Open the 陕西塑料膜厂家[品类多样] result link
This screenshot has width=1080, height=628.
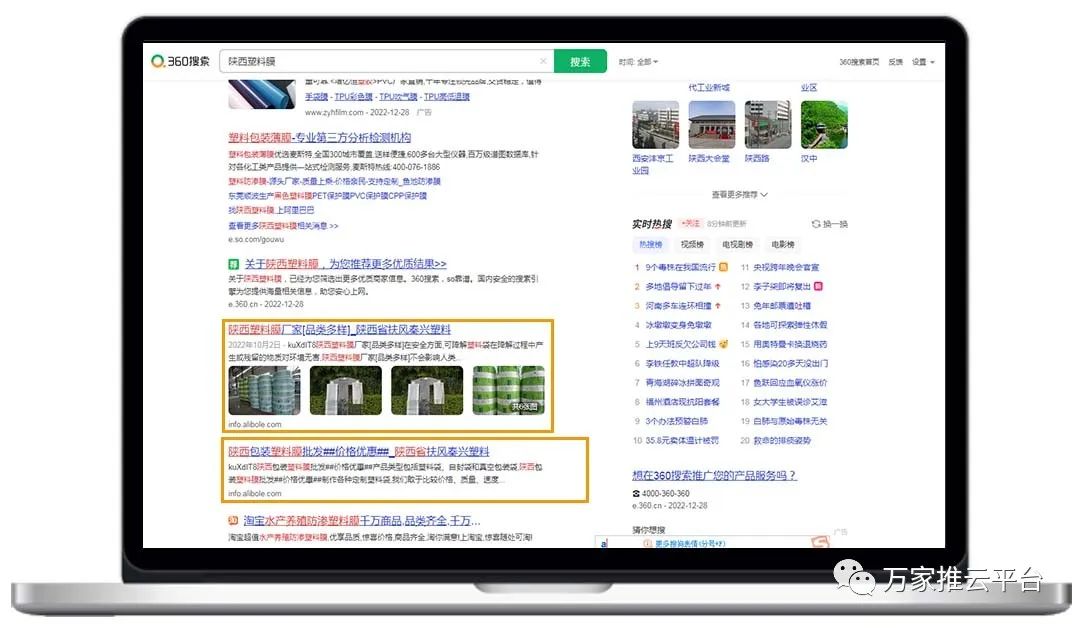pos(339,330)
